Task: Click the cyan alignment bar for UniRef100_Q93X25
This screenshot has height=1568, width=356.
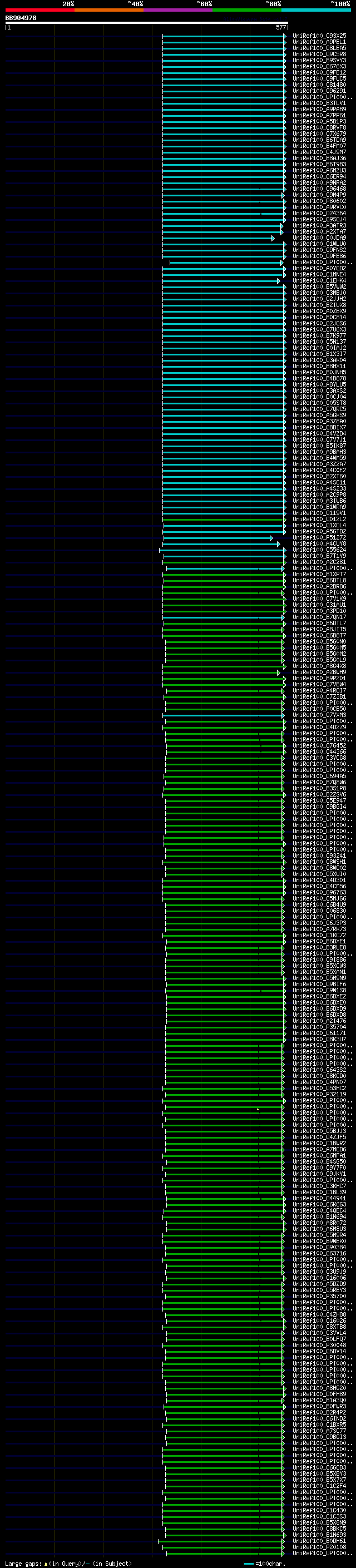Action: [224, 36]
